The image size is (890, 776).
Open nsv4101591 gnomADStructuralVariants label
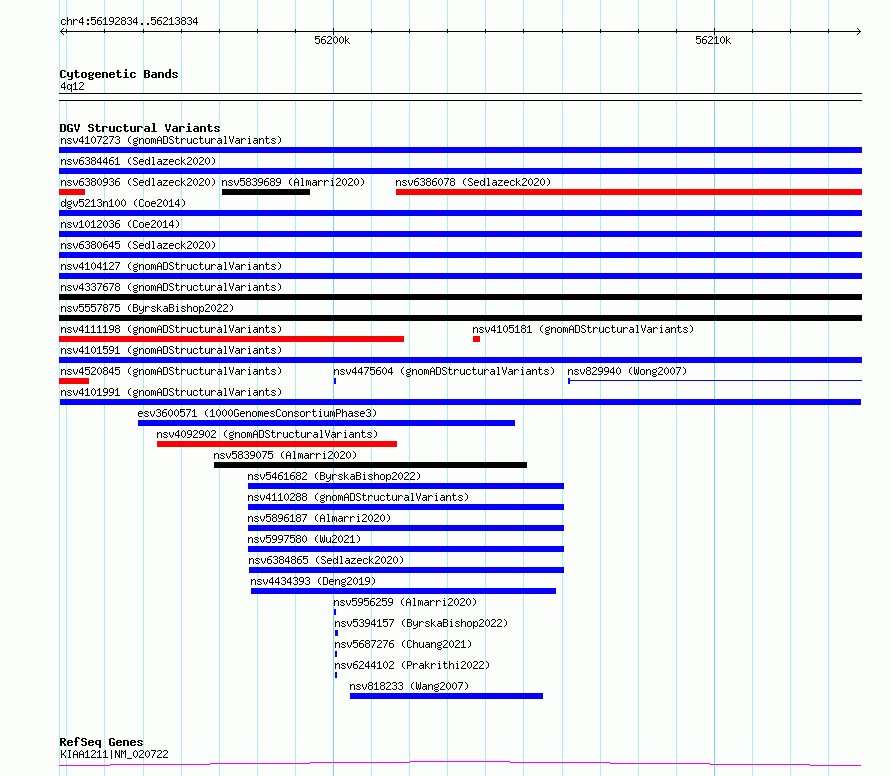171,350
